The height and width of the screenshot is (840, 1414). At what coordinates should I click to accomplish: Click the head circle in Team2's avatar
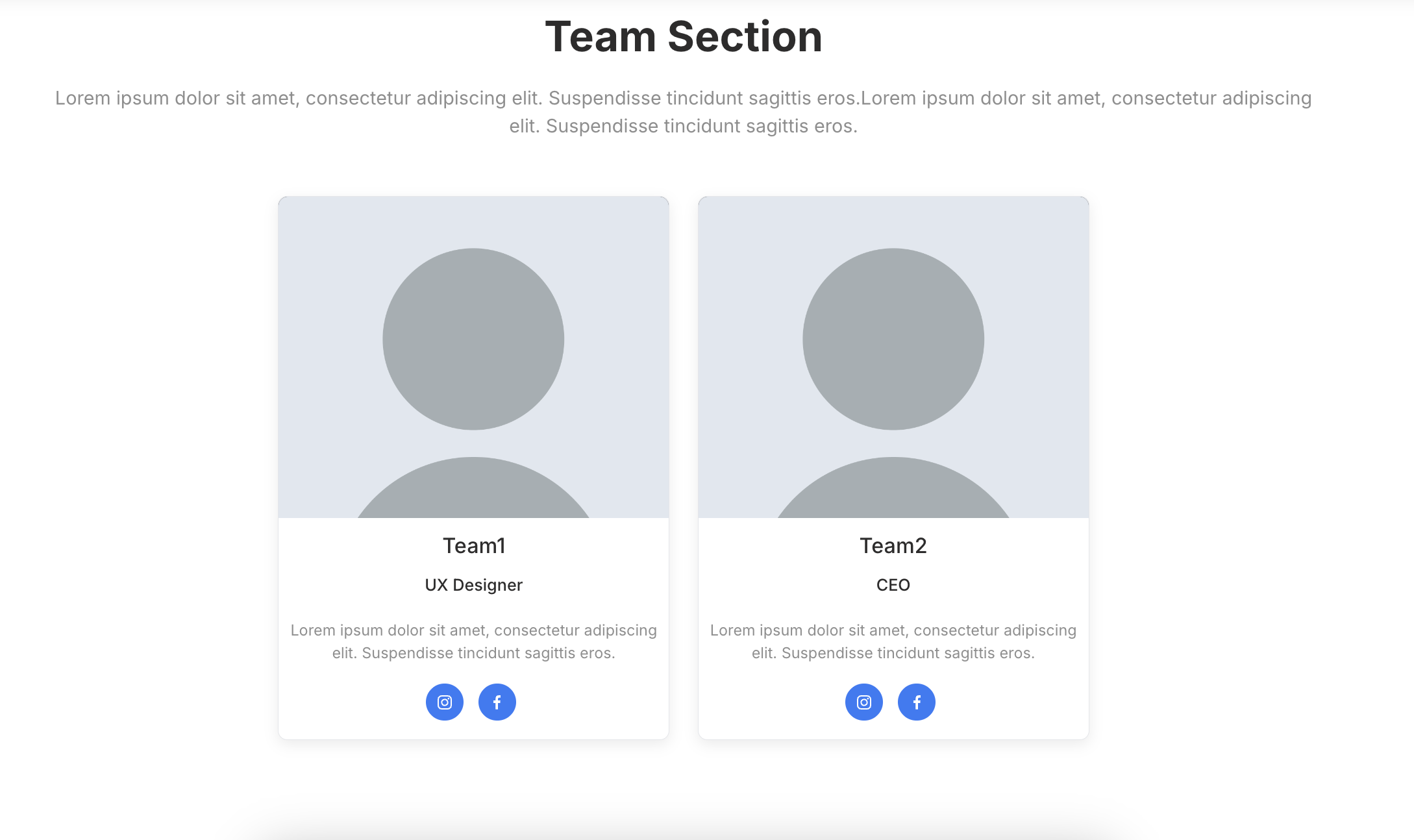point(893,339)
